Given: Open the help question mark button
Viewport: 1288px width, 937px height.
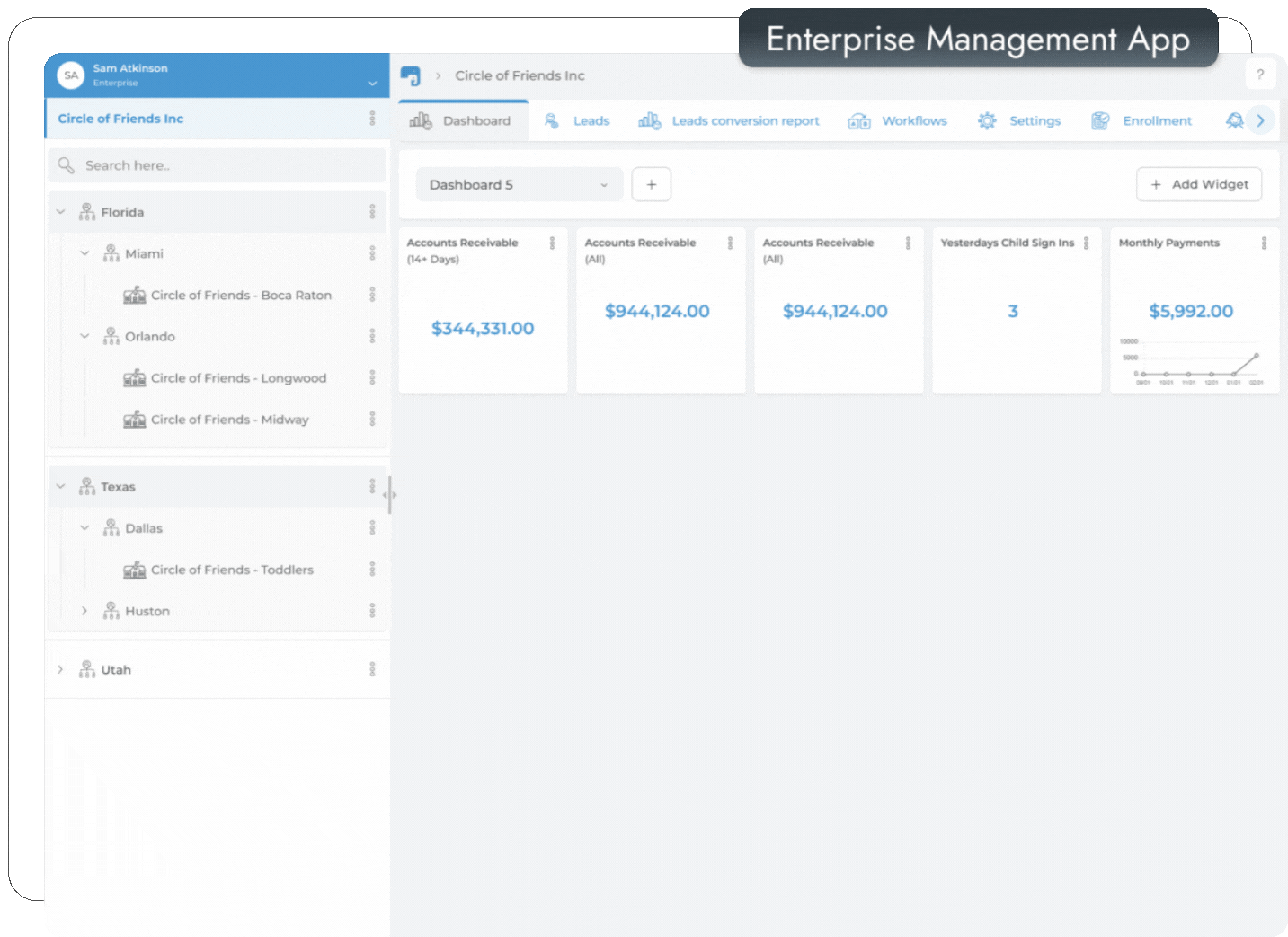Looking at the screenshot, I should click(x=1260, y=75).
